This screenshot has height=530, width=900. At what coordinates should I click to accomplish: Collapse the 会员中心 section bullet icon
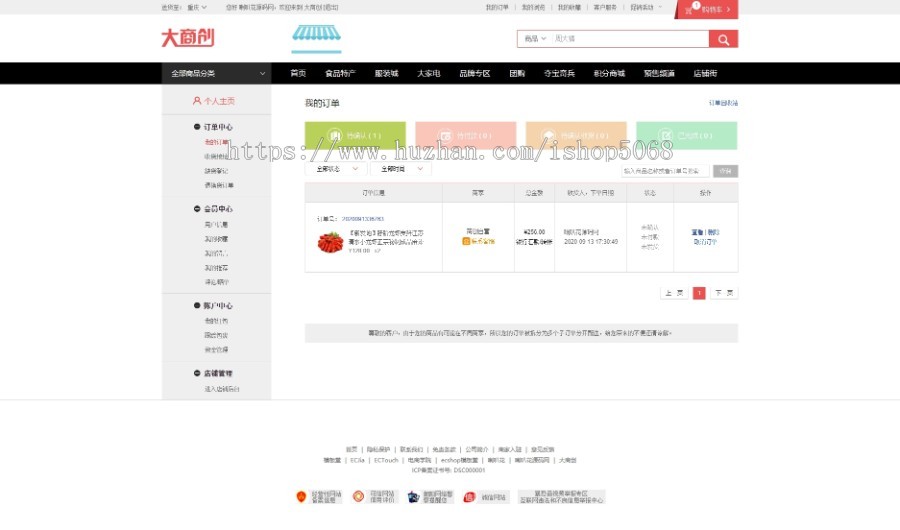click(197, 208)
